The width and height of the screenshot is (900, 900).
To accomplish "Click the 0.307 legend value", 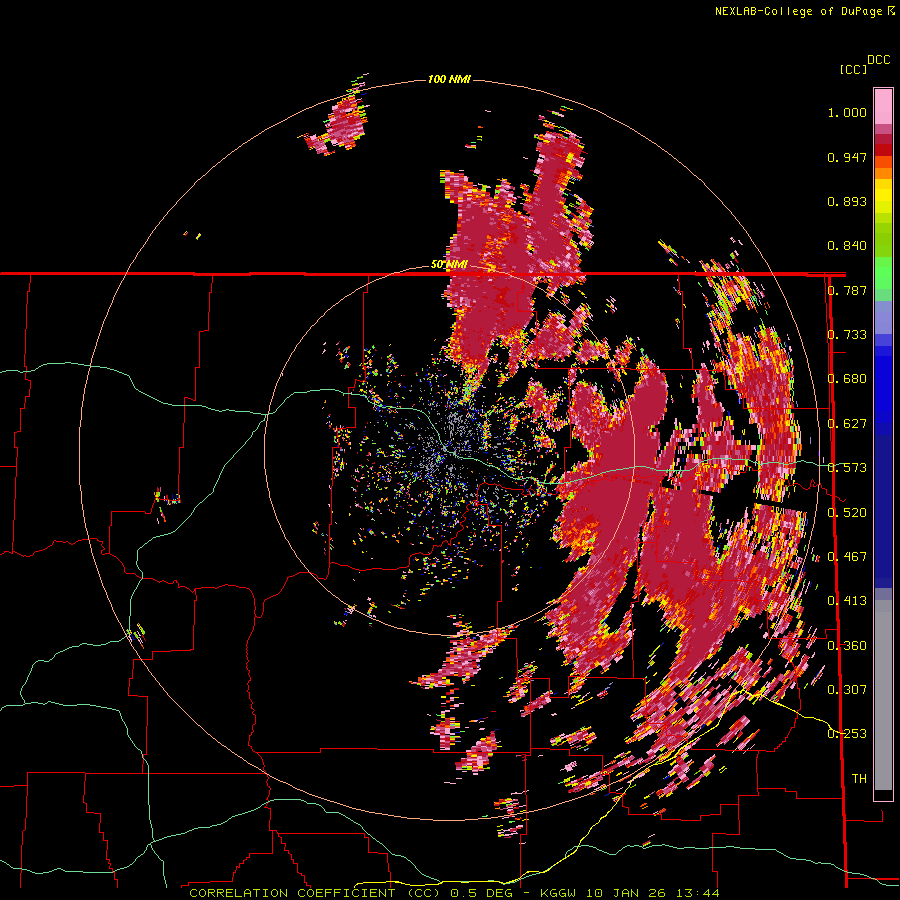I will (847, 689).
